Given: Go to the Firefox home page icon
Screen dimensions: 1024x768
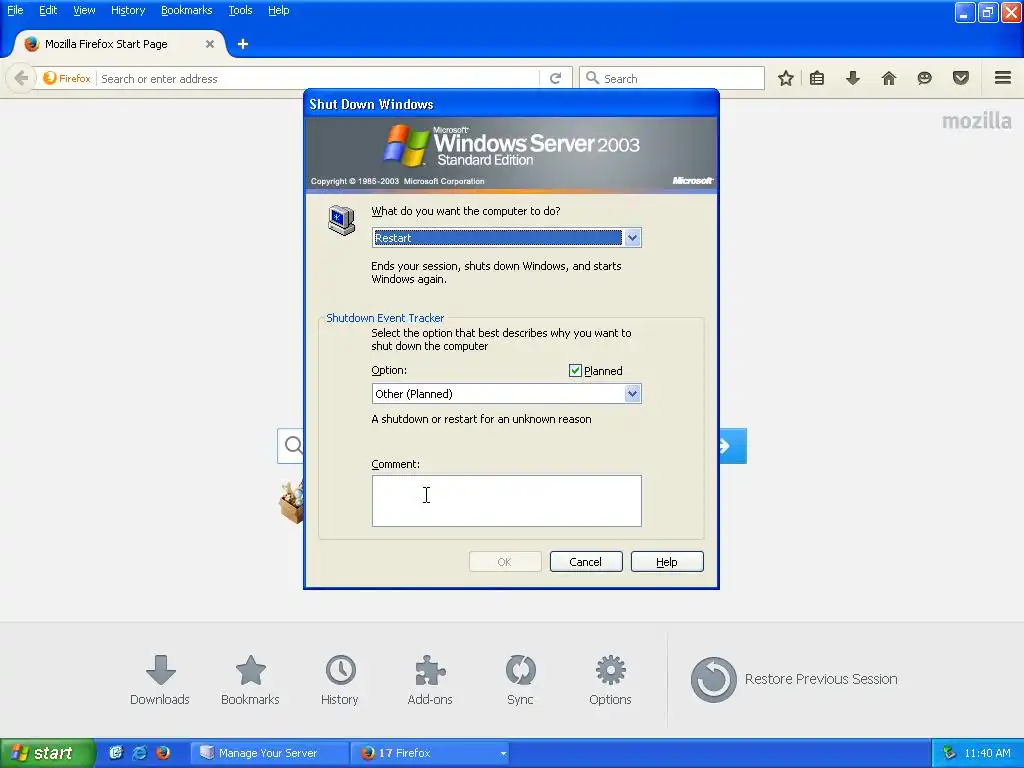Looking at the screenshot, I should [x=889, y=78].
